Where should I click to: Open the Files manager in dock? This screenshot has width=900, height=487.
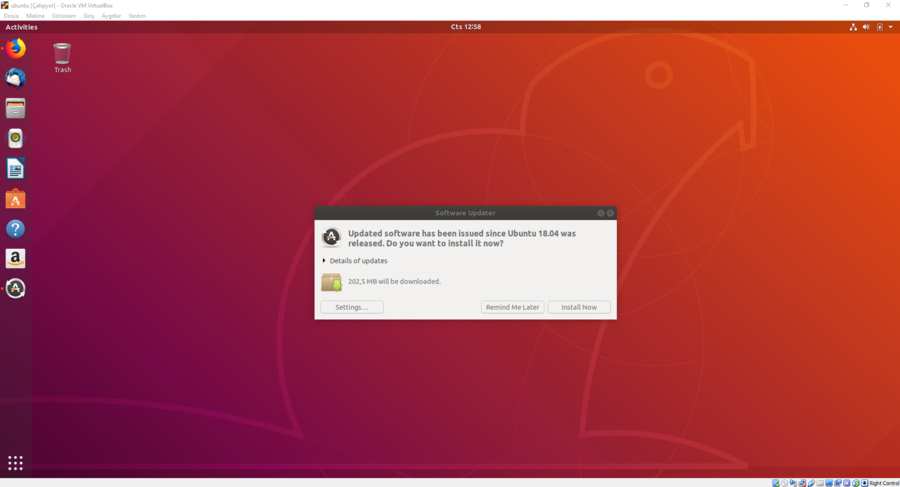click(x=15, y=108)
